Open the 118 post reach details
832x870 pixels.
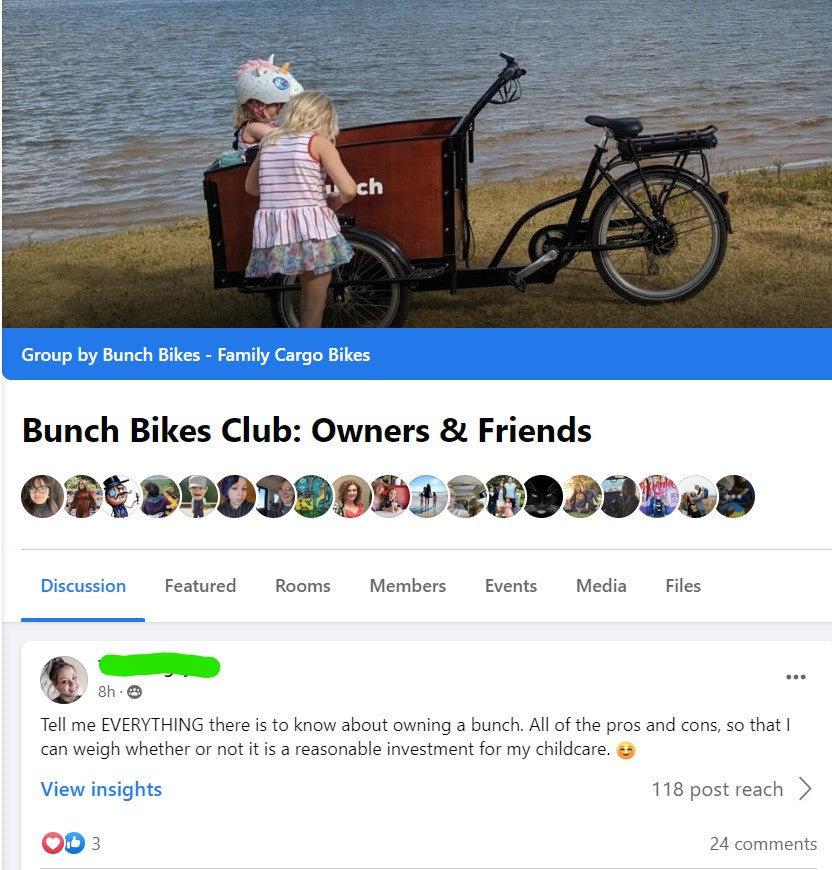[x=717, y=789]
